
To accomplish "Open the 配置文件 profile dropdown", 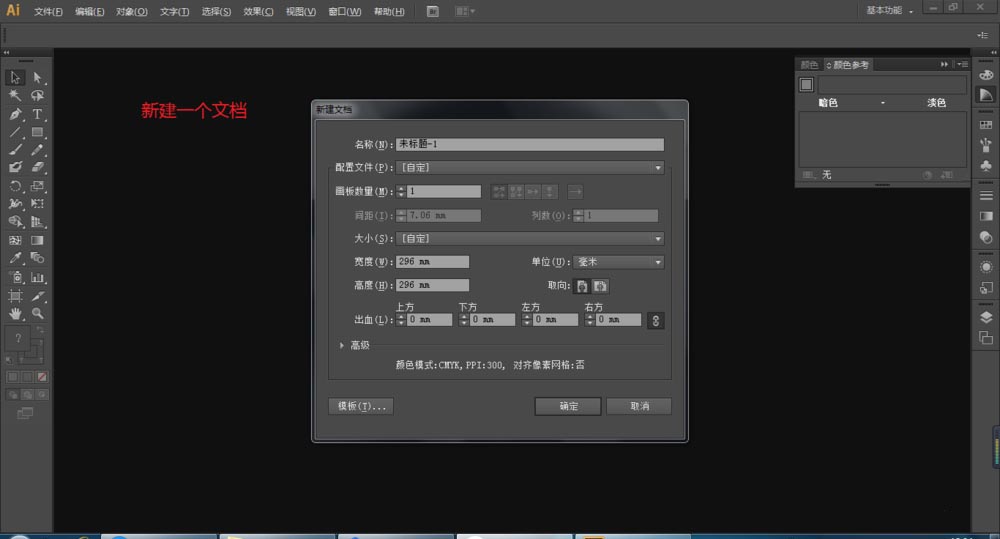I will coord(530,168).
